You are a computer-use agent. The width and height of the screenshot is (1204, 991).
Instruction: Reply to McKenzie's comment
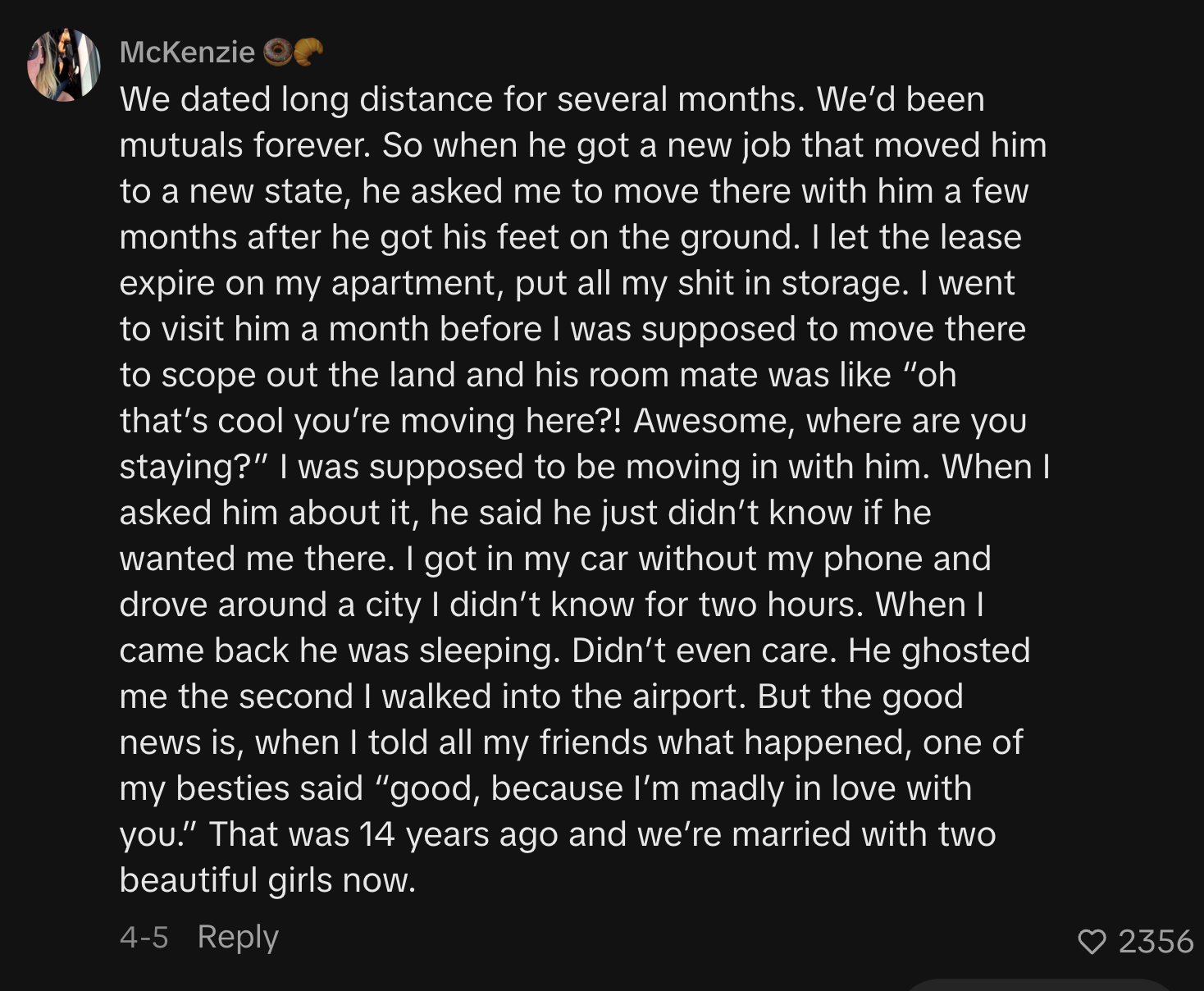(x=238, y=936)
